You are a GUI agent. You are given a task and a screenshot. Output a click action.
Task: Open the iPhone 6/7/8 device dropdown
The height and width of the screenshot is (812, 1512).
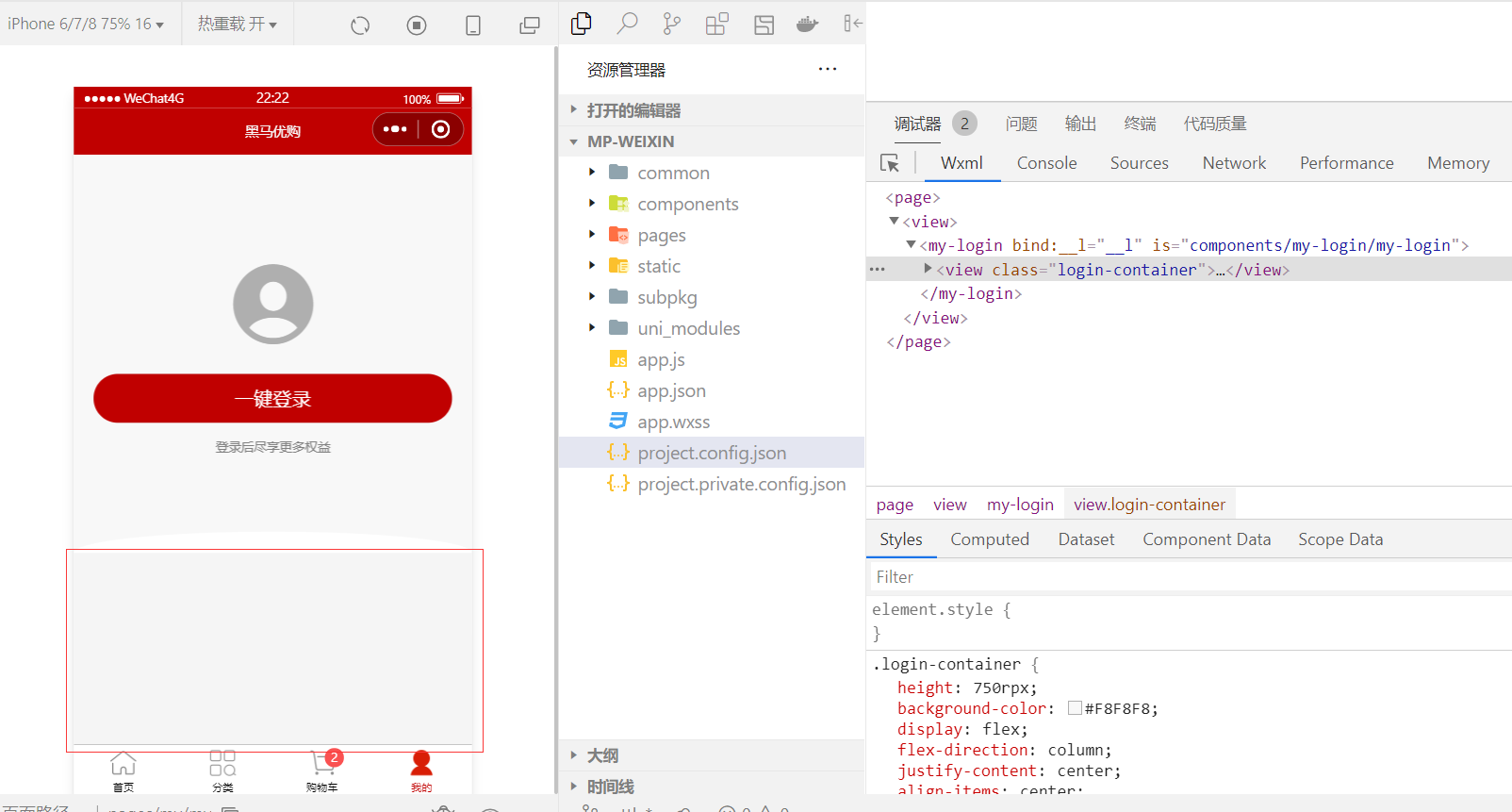(86, 24)
